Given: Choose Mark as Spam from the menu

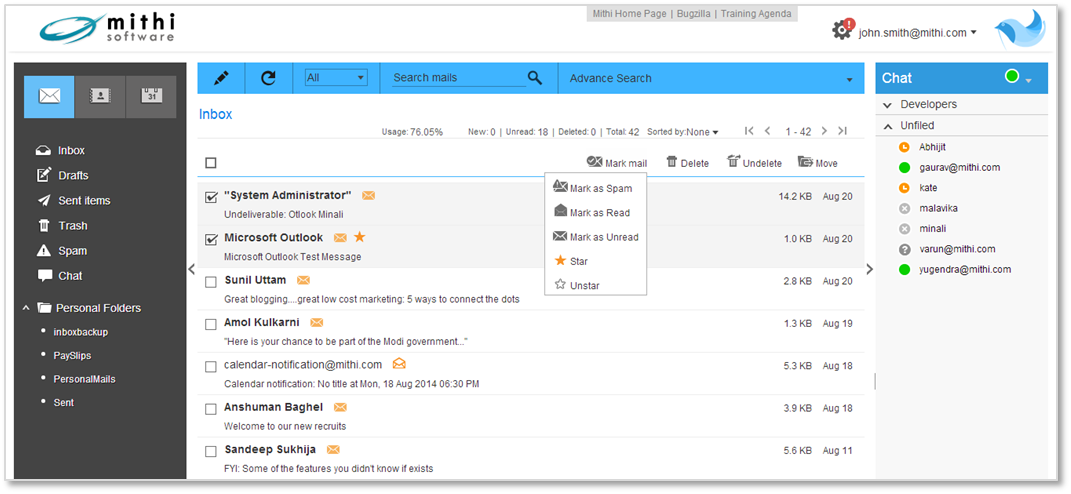Looking at the screenshot, I should pyautogui.click(x=592, y=188).
